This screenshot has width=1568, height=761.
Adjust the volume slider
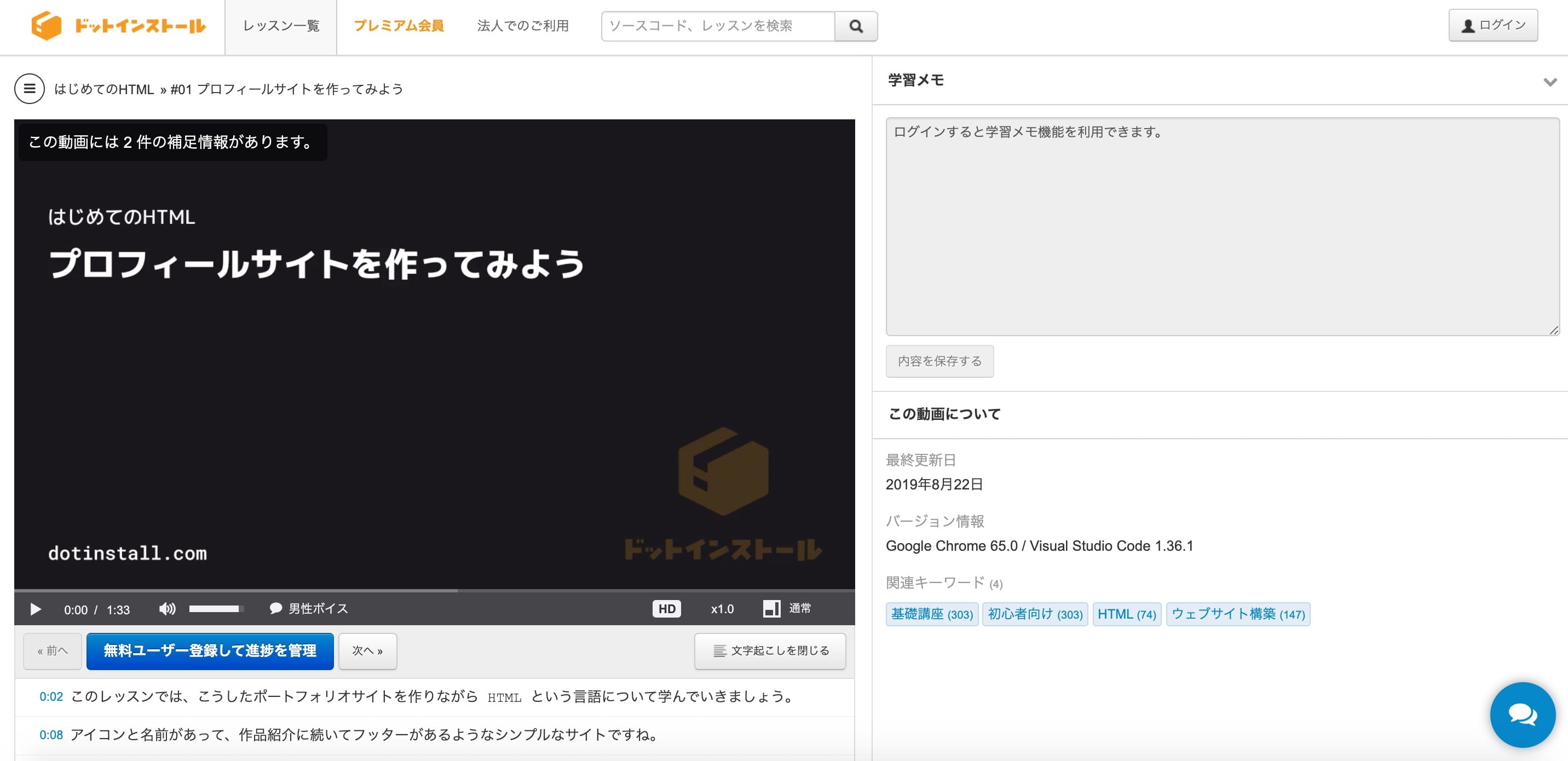[x=216, y=609]
